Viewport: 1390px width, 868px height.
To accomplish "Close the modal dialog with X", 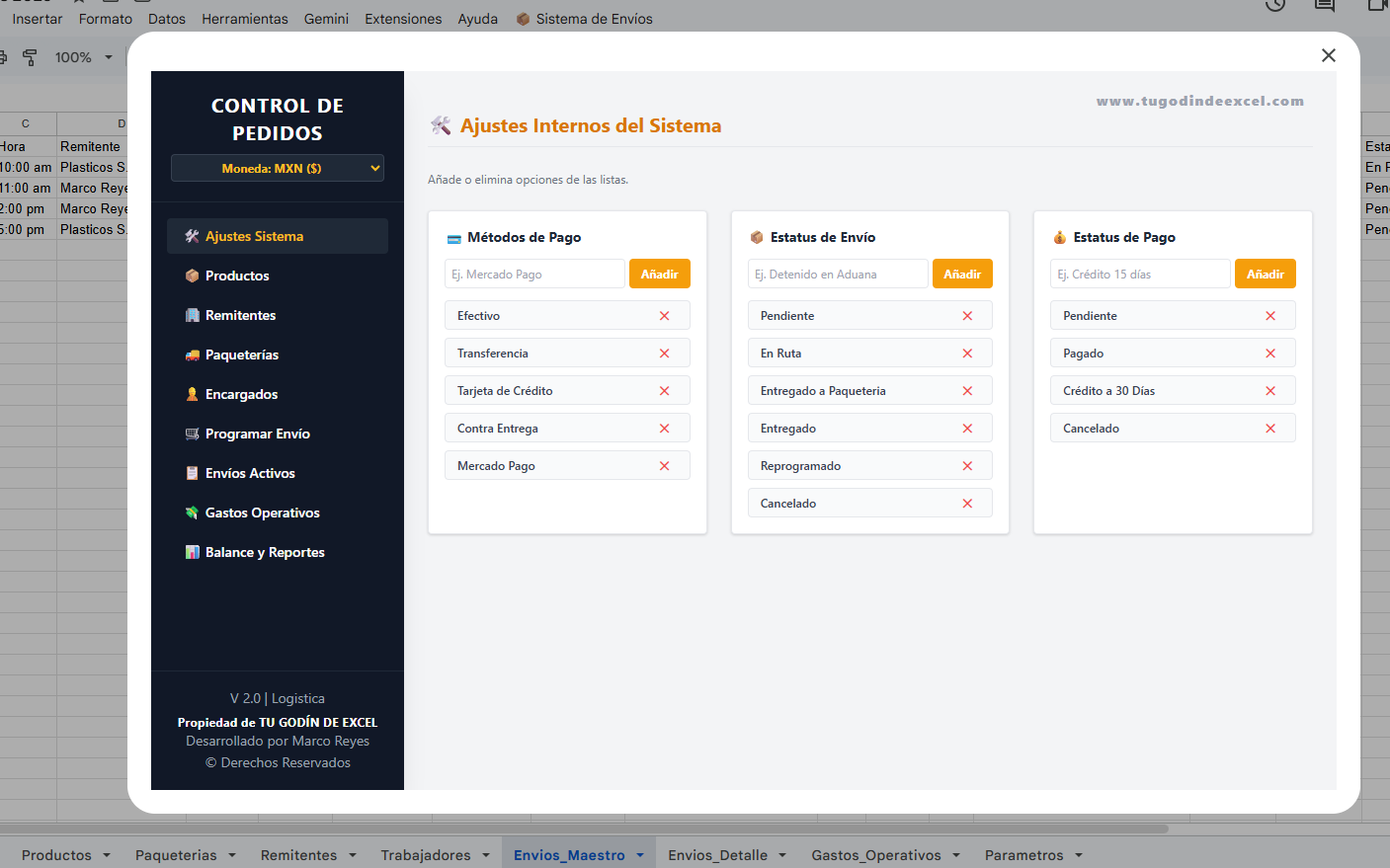I will point(1329,55).
